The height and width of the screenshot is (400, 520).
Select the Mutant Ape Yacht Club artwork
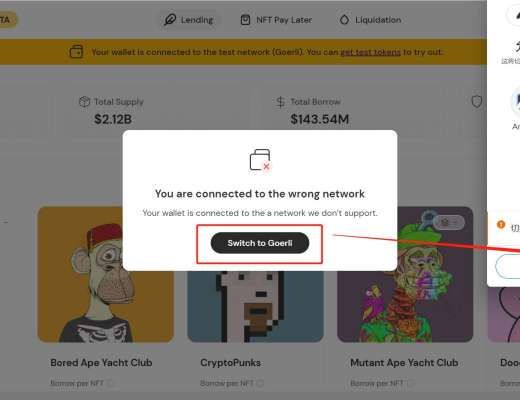[405, 274]
